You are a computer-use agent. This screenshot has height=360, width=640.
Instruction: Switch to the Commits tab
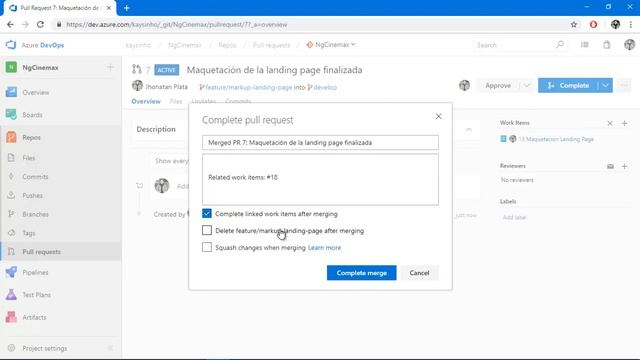(x=238, y=101)
